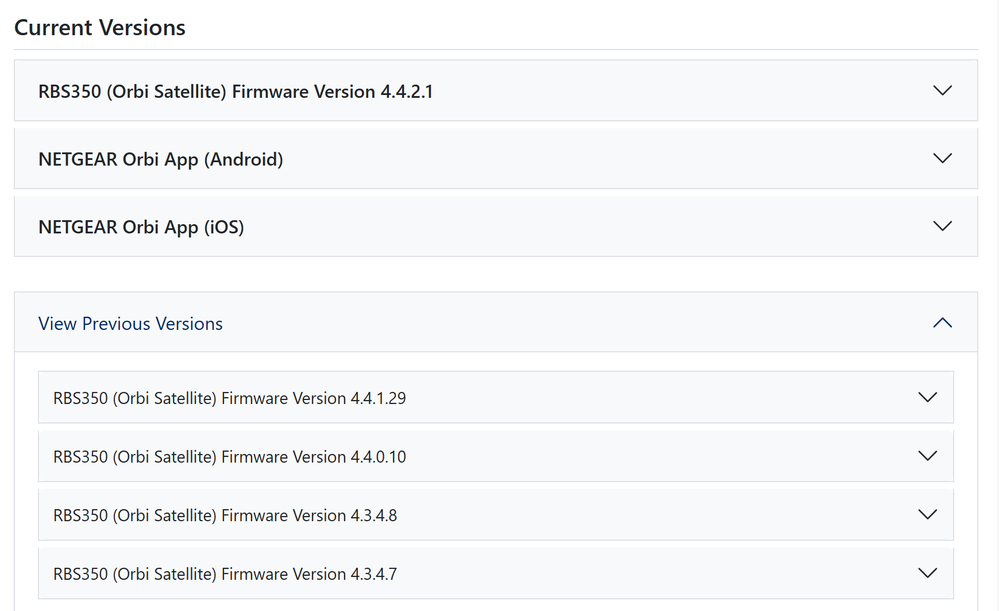The height and width of the screenshot is (611, 999).
Task: Expand RBS350 Firmware Version 4.4.2.1 chevron
Action: 941,90
